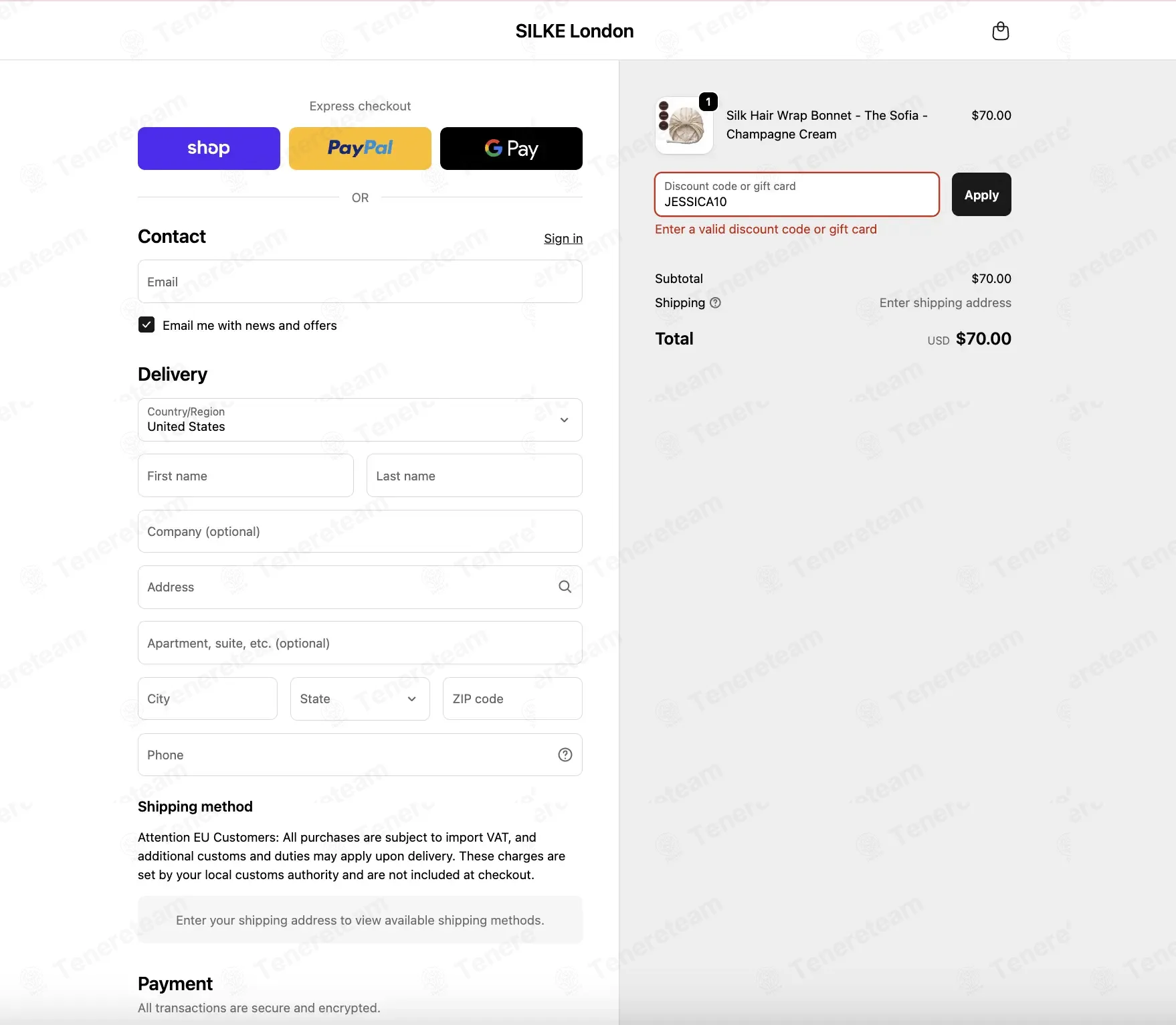Select the Company (optional) field
Image resolution: width=1176 pixels, height=1025 pixels.
(360, 531)
